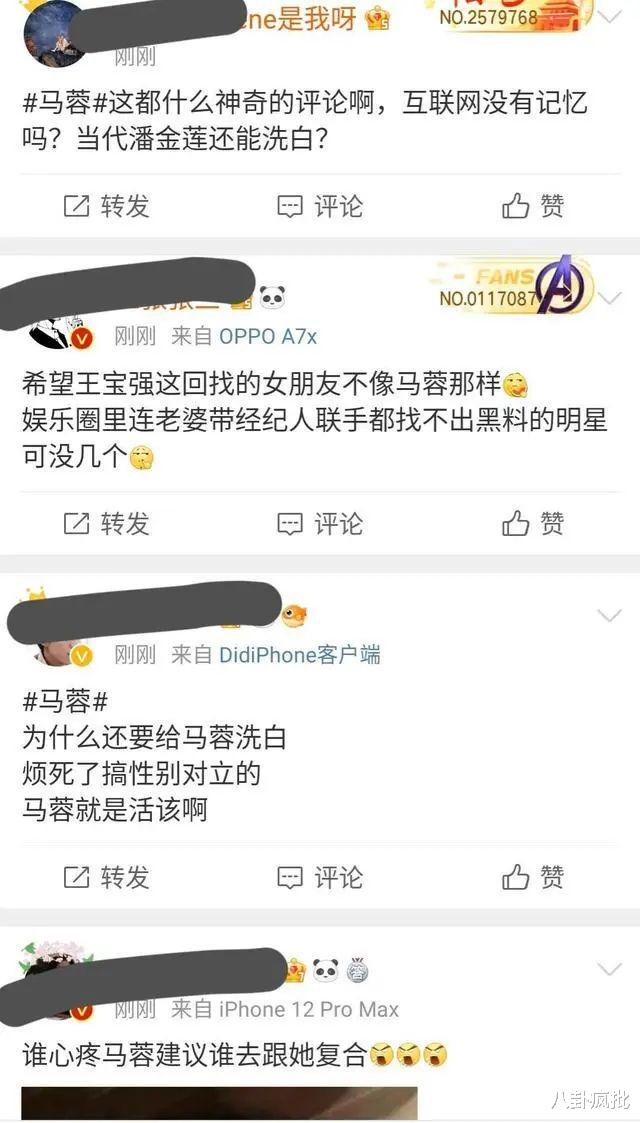Open dropdown chevron beside Avengers FANS badge
The height and width of the screenshot is (1123, 640).
coord(609,297)
